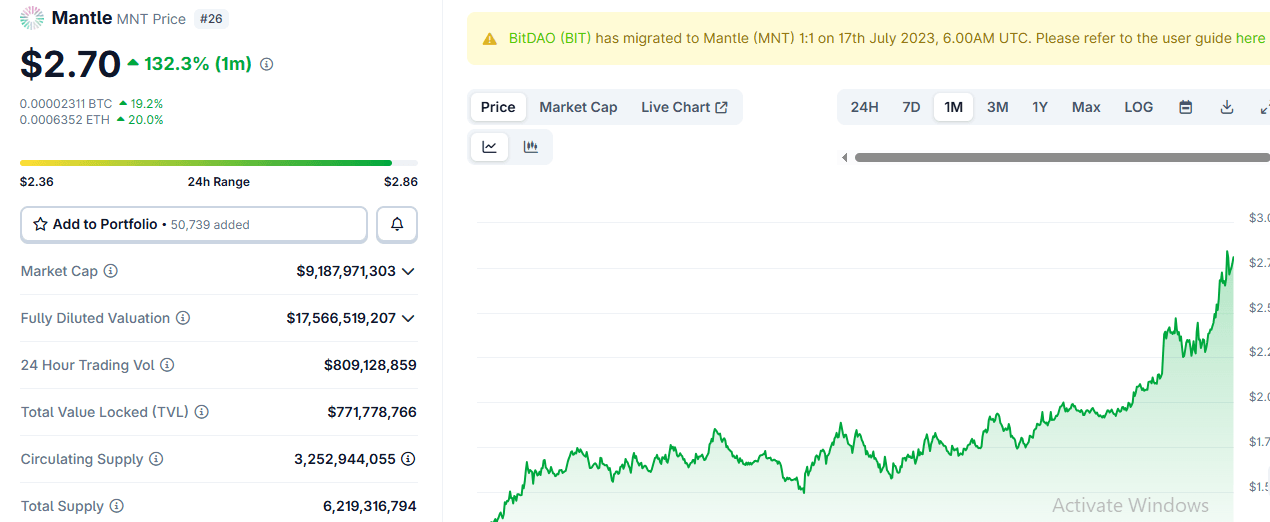Image resolution: width=1270 pixels, height=522 pixels.
Task: Click the horizontal scrollbar above the chart
Action: 1060,157
